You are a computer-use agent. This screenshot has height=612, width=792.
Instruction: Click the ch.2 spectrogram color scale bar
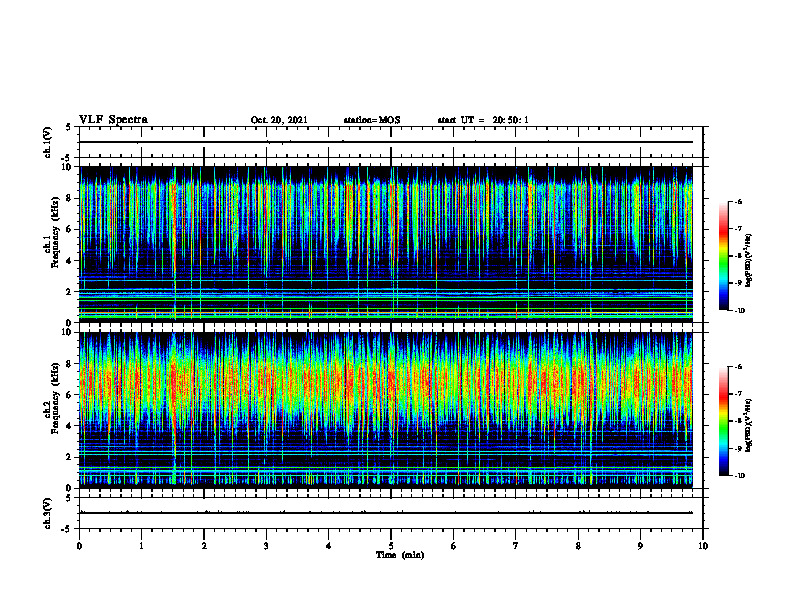pyautogui.click(x=724, y=421)
